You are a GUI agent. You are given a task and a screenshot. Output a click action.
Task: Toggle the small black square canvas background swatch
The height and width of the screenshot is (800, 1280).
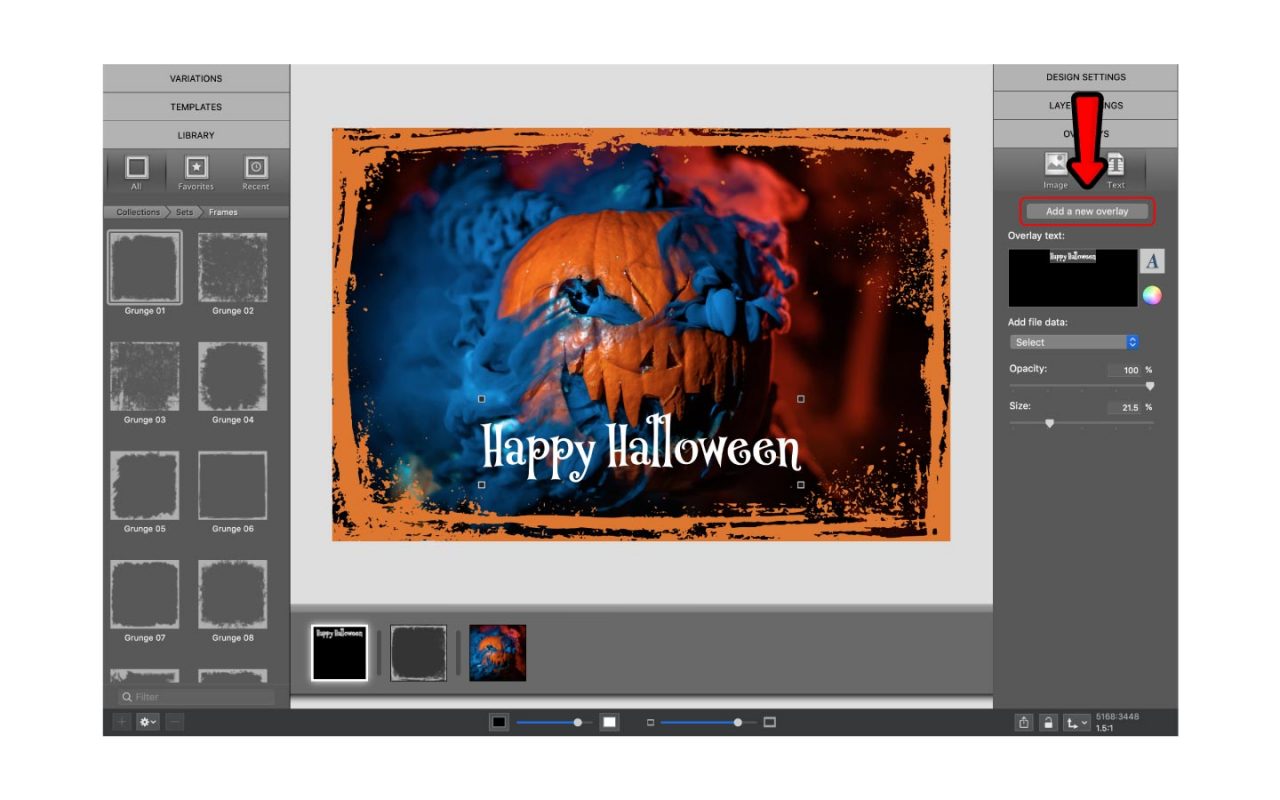point(497,720)
